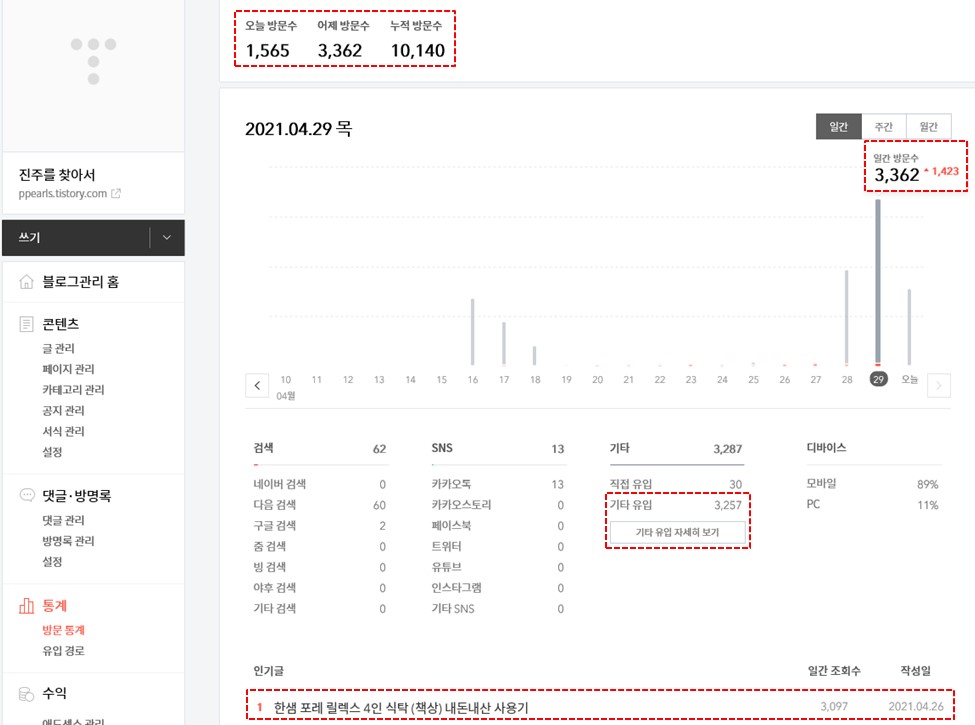
Task: Open 설정 under 댓글·방명록
Action: pos(52,561)
